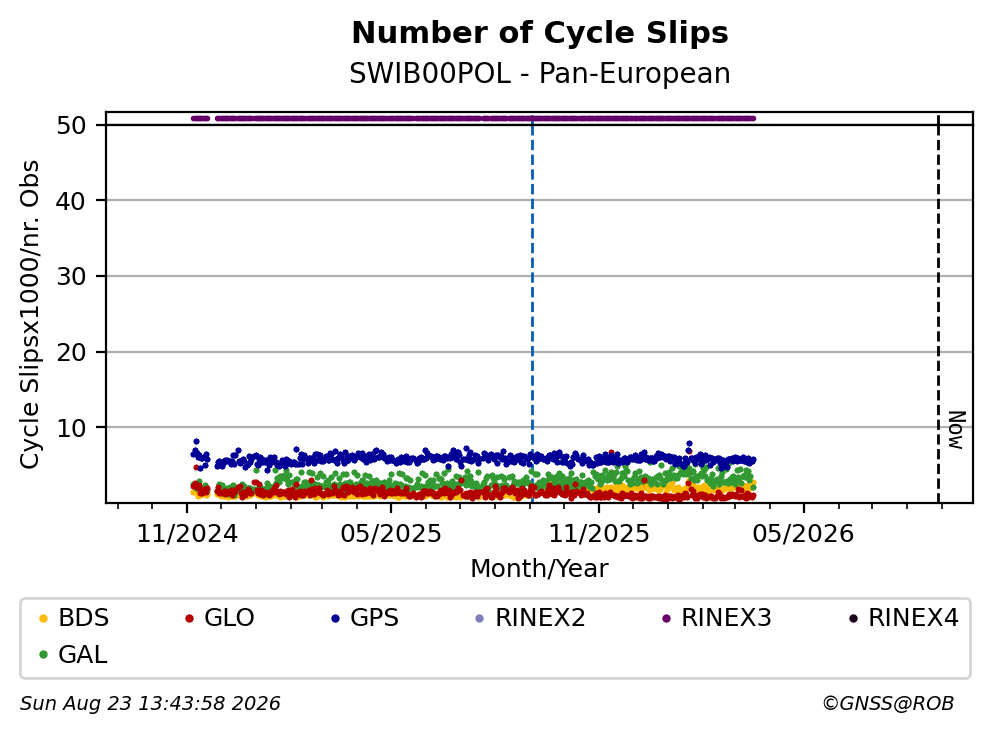993x734 pixels.
Task: Click the 'SWIB00POL - Pan-European' subtitle
Action: click(540, 73)
